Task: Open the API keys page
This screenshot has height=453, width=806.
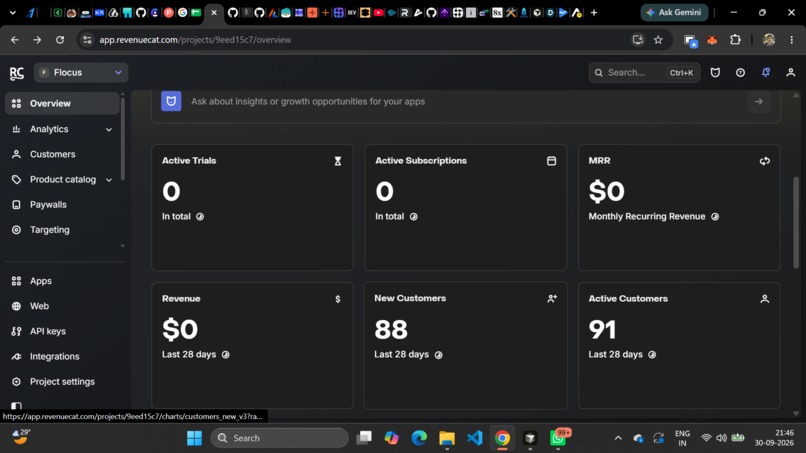Action: click(47, 331)
